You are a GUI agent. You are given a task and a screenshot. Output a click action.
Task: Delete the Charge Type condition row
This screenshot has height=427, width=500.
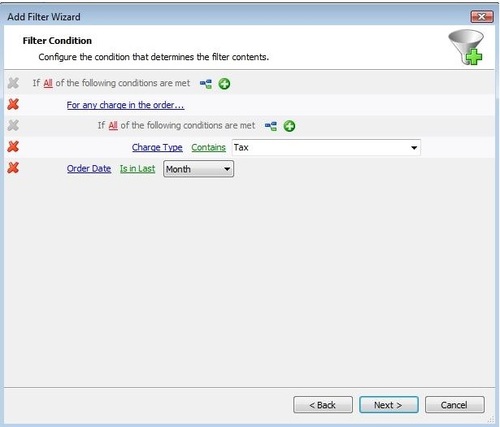(x=13, y=147)
